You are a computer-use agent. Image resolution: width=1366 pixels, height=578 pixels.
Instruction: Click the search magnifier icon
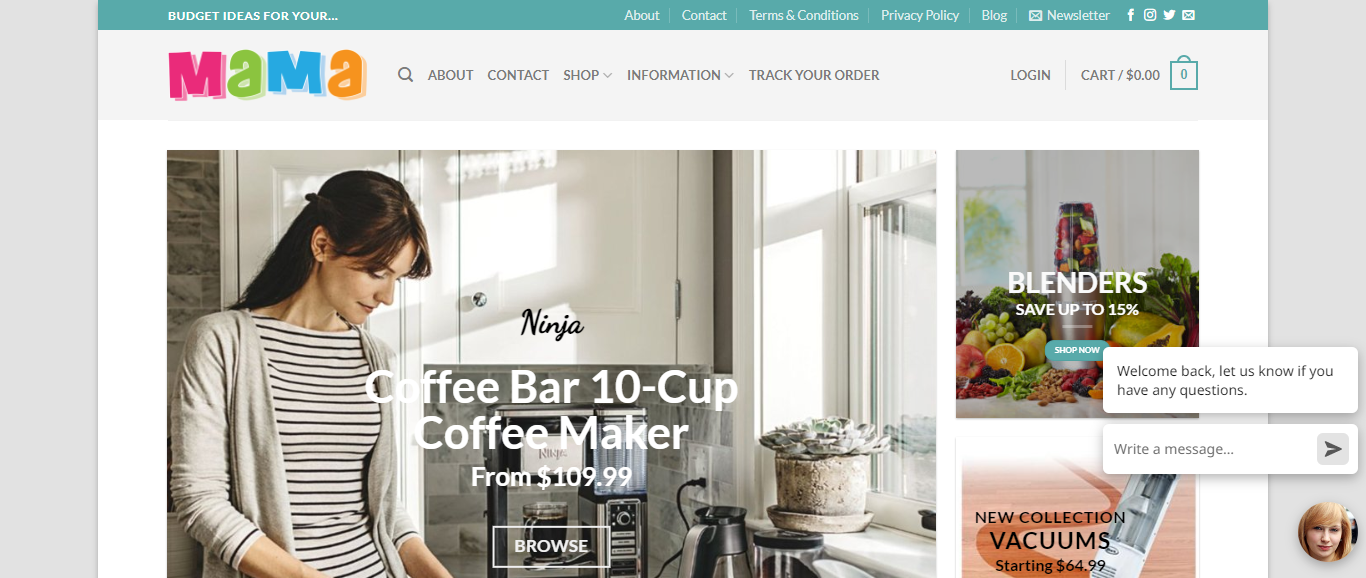pyautogui.click(x=405, y=75)
